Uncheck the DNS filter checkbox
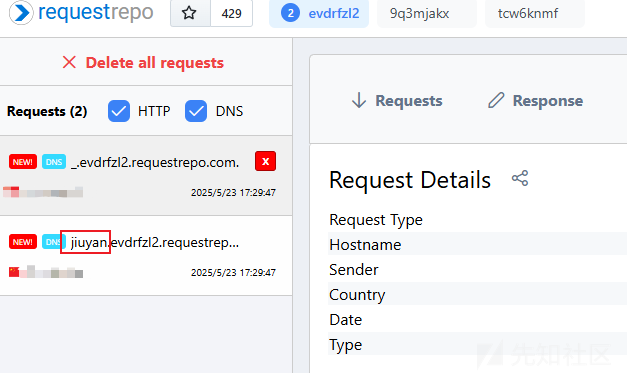Screen dimensions: 627x373 (196, 111)
